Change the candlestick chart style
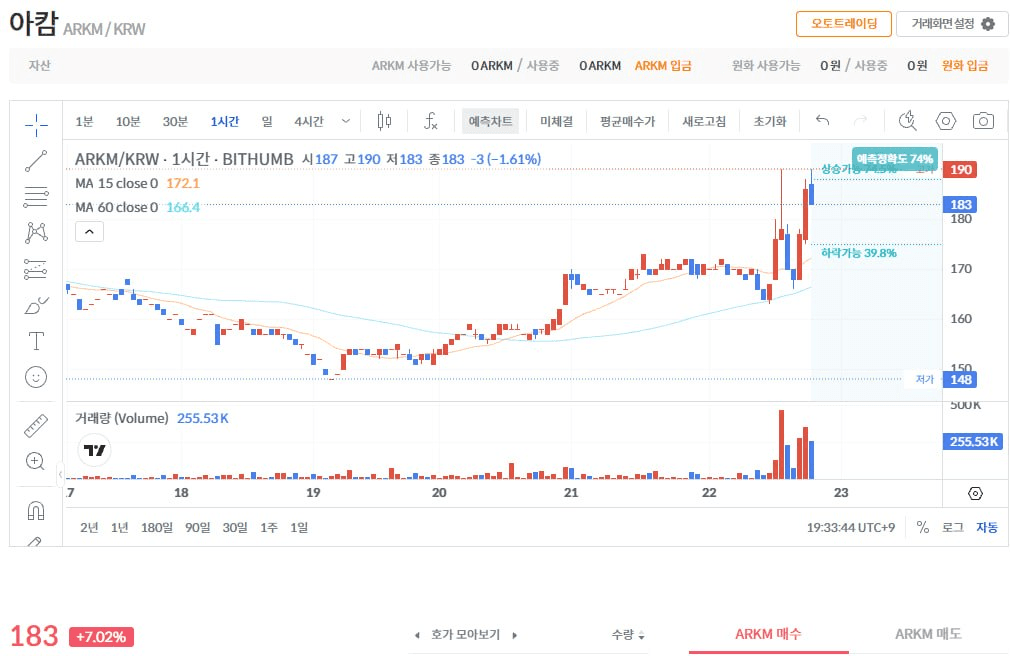Image resolution: width=1010 pixels, height=656 pixels. pos(385,121)
